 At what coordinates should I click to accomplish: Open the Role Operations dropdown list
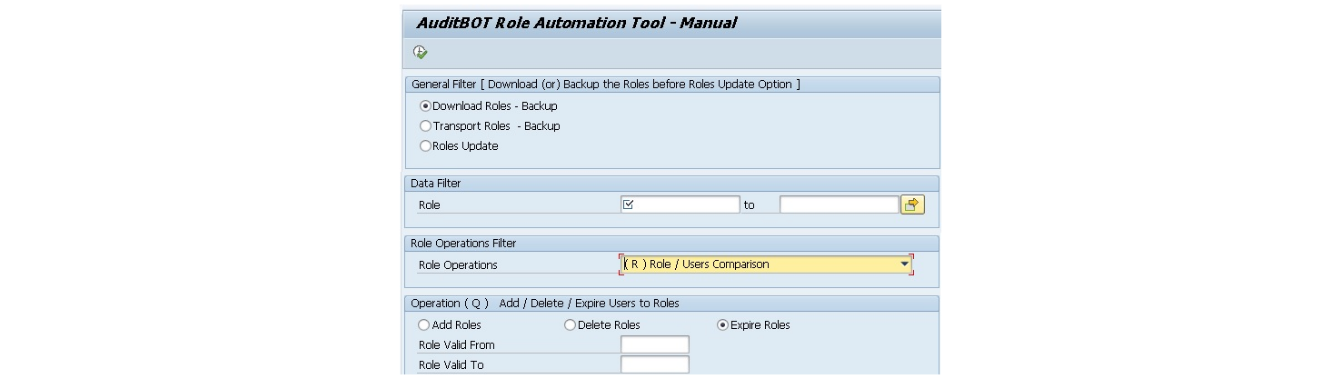click(904, 265)
